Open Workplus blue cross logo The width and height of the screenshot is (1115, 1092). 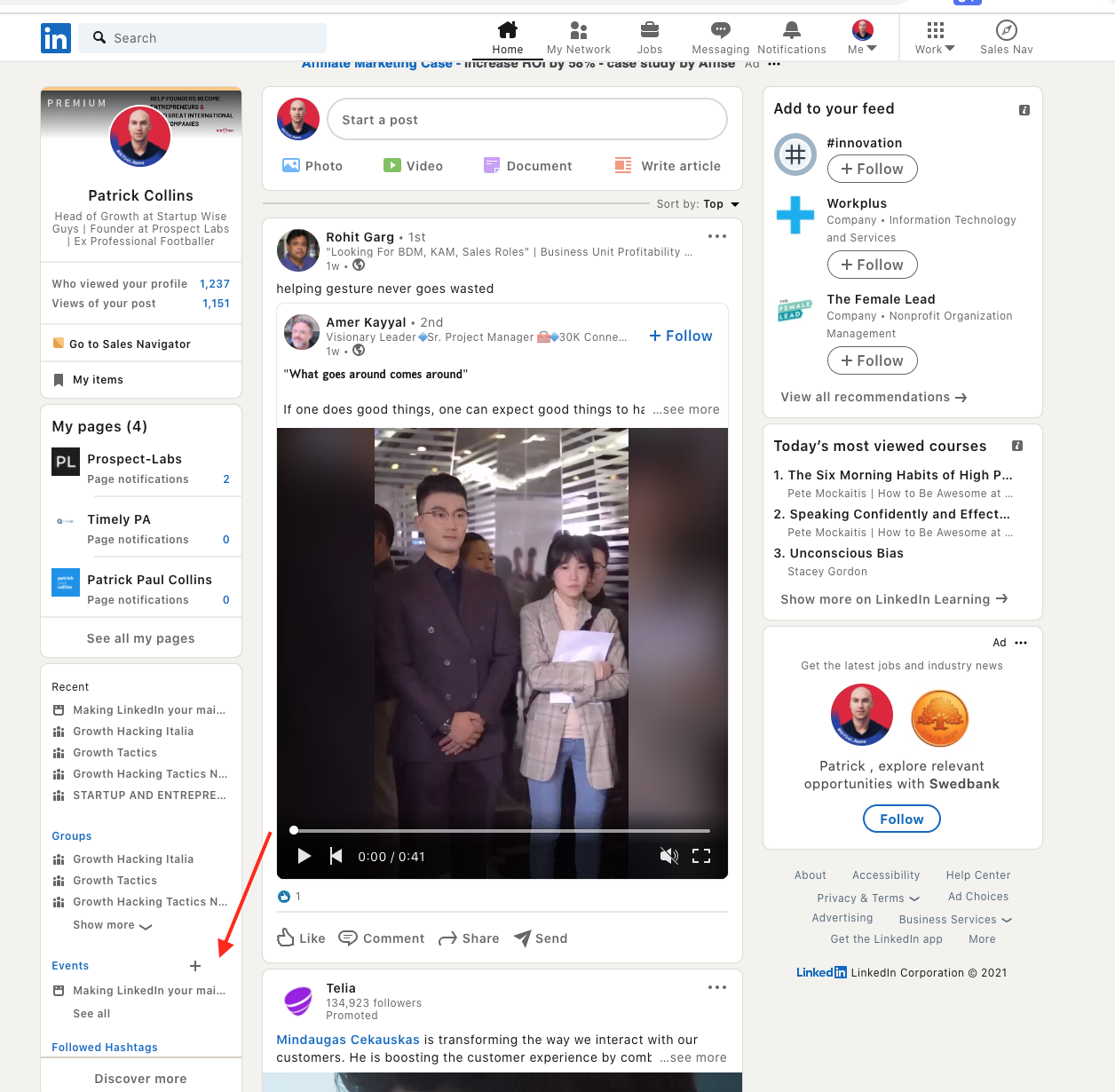point(795,215)
